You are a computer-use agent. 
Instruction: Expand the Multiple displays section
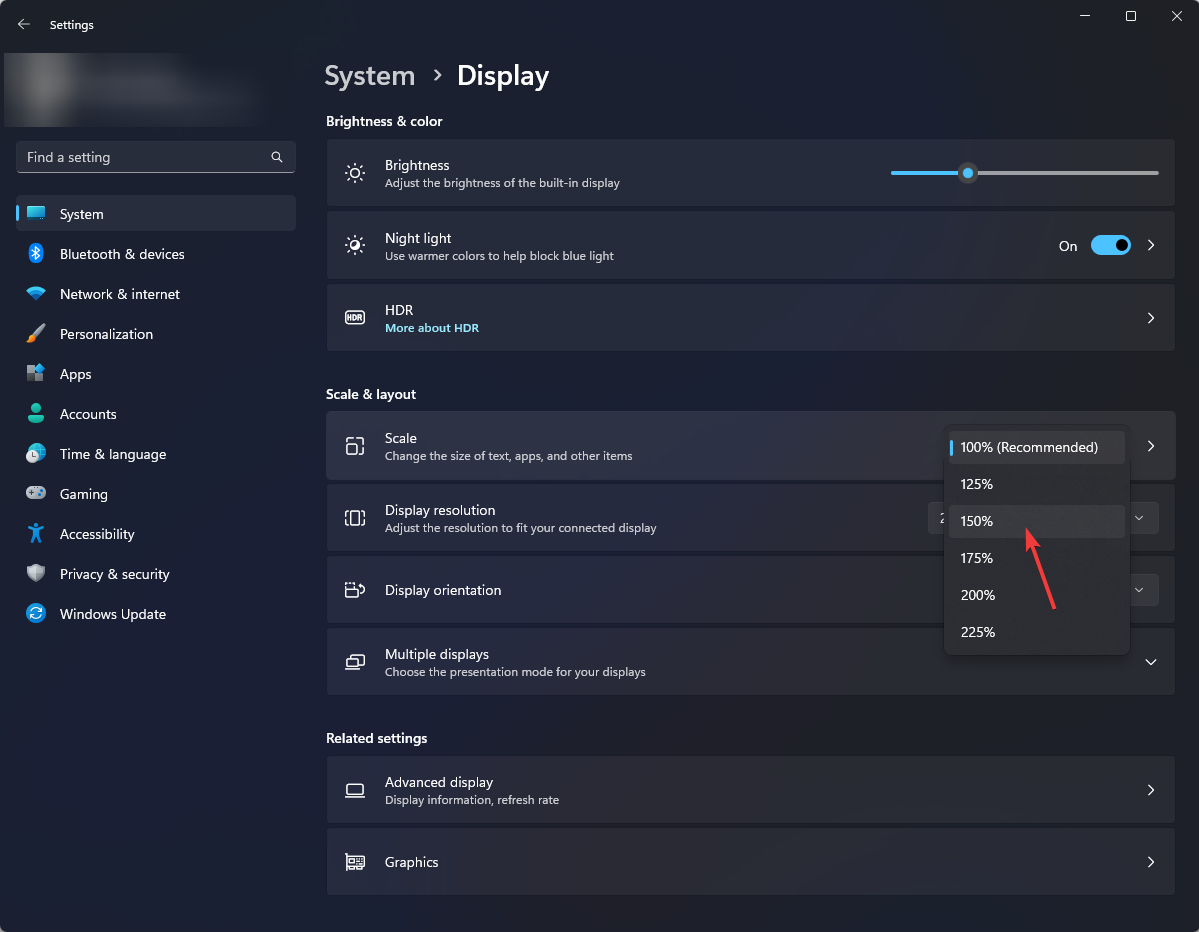(1150, 662)
